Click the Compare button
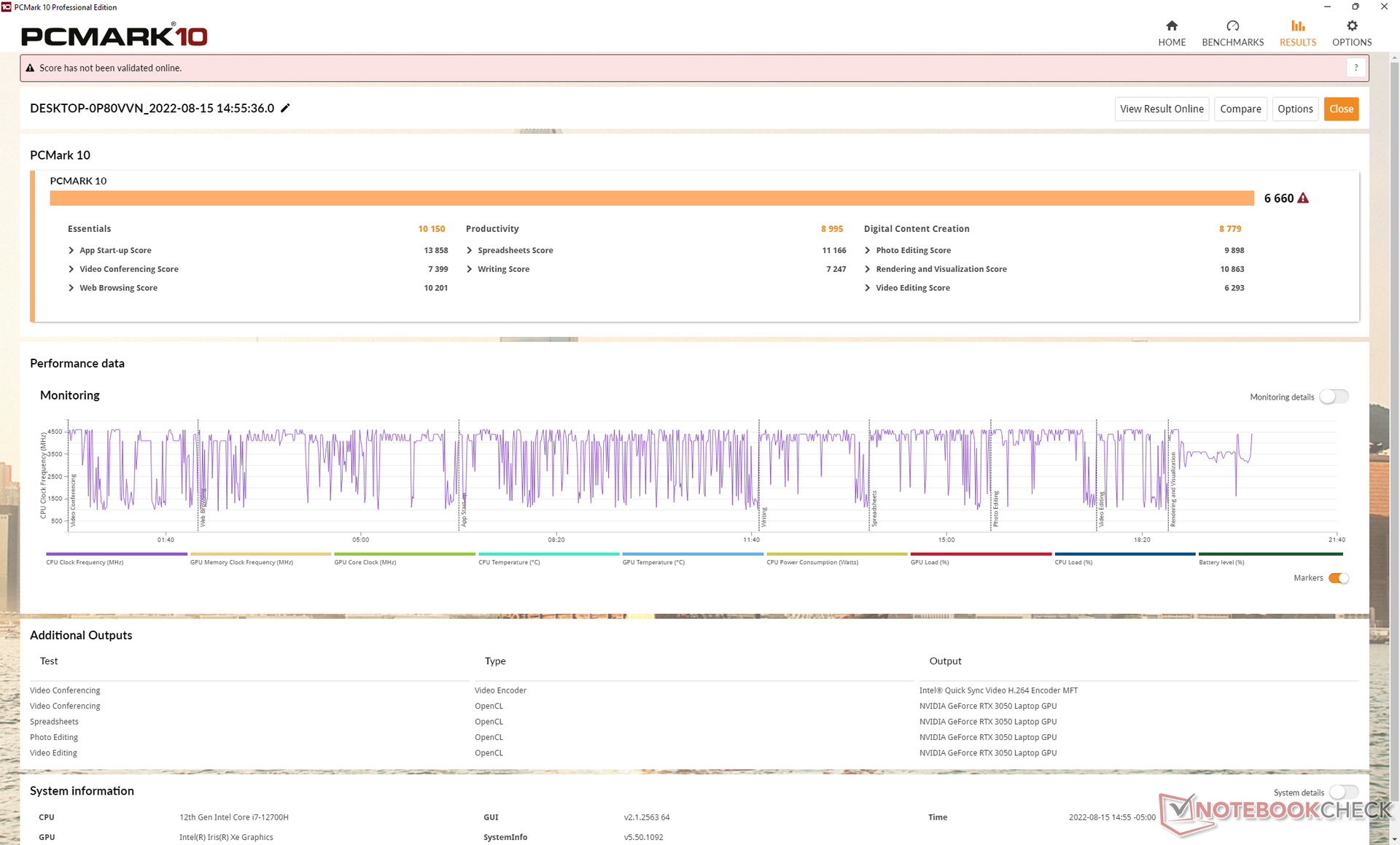 click(1240, 109)
